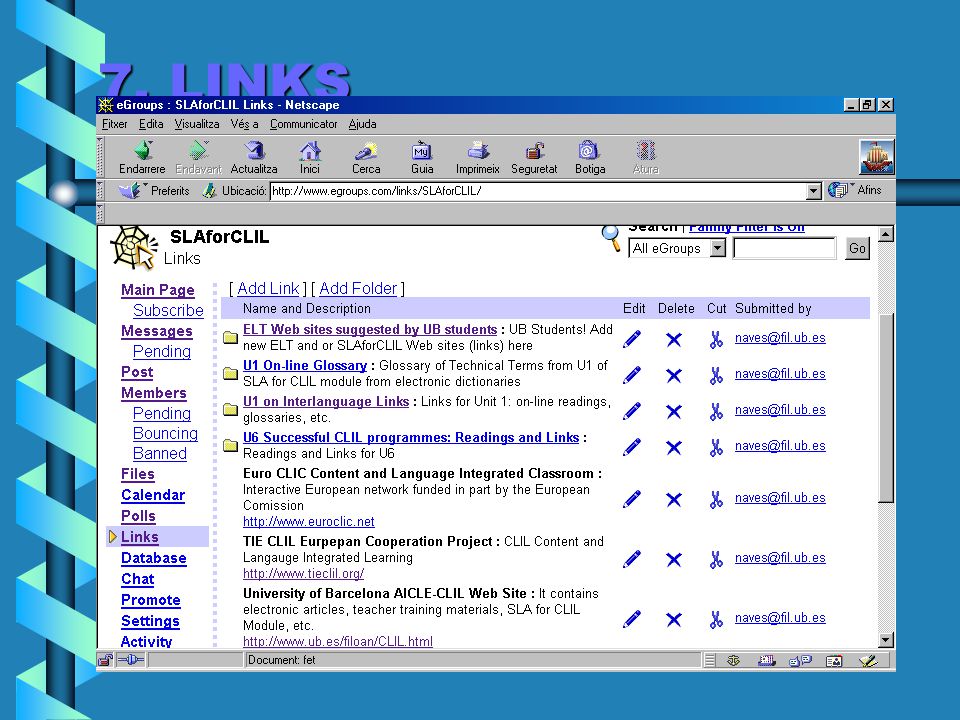Image resolution: width=960 pixels, height=720 pixels.
Task: Open the Preferits bookmarks icon
Action: tap(154, 190)
